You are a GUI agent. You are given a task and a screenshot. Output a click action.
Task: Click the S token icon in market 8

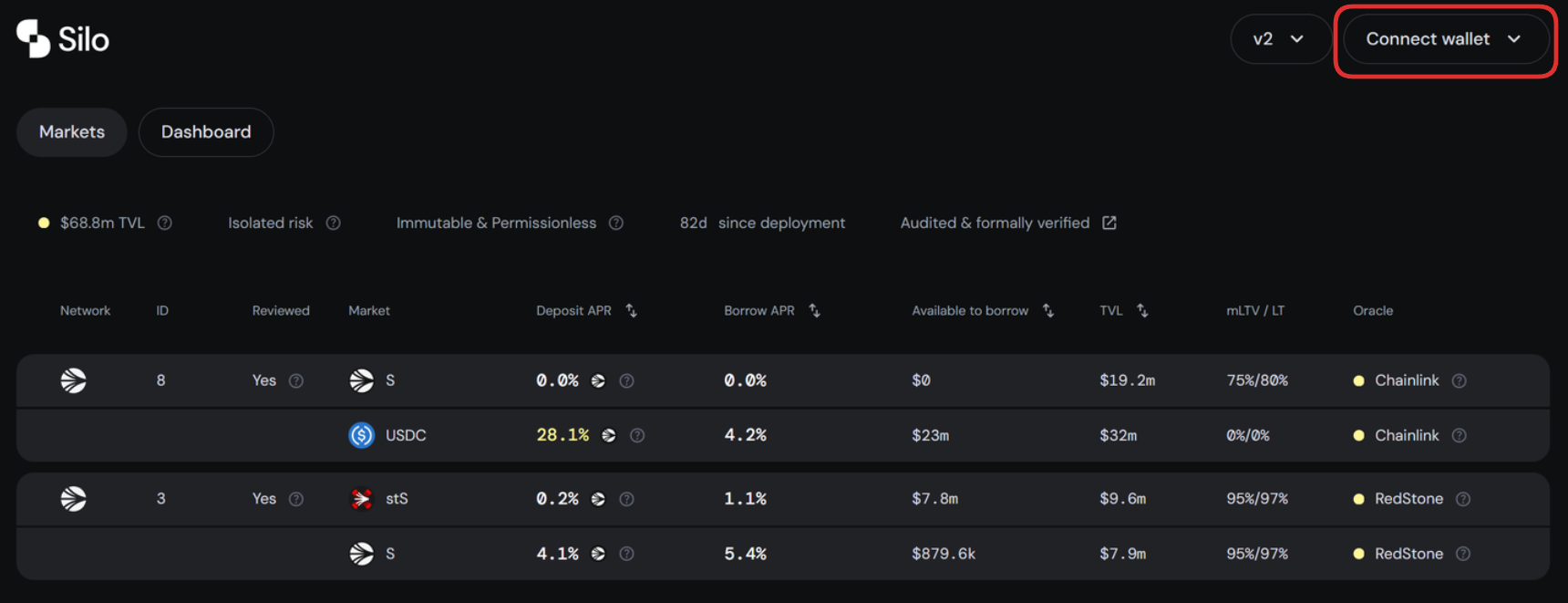point(362,380)
